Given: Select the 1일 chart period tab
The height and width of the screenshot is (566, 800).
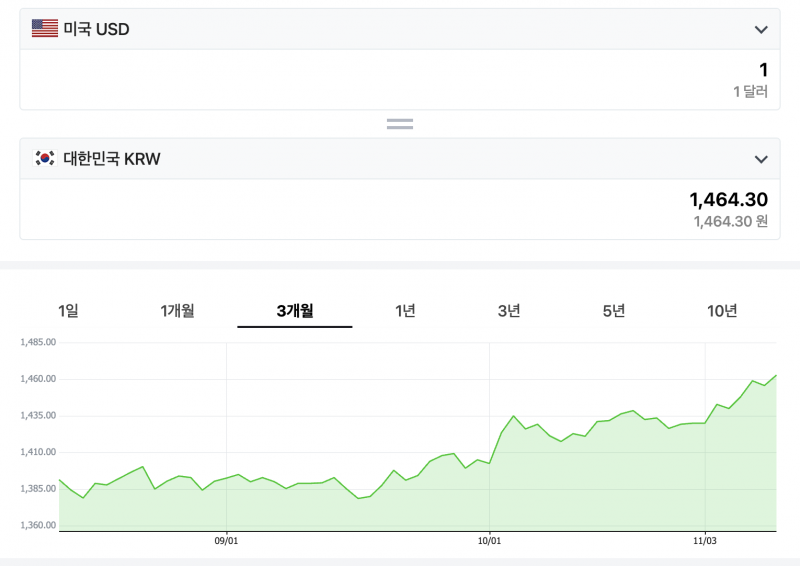Looking at the screenshot, I should [x=68, y=310].
